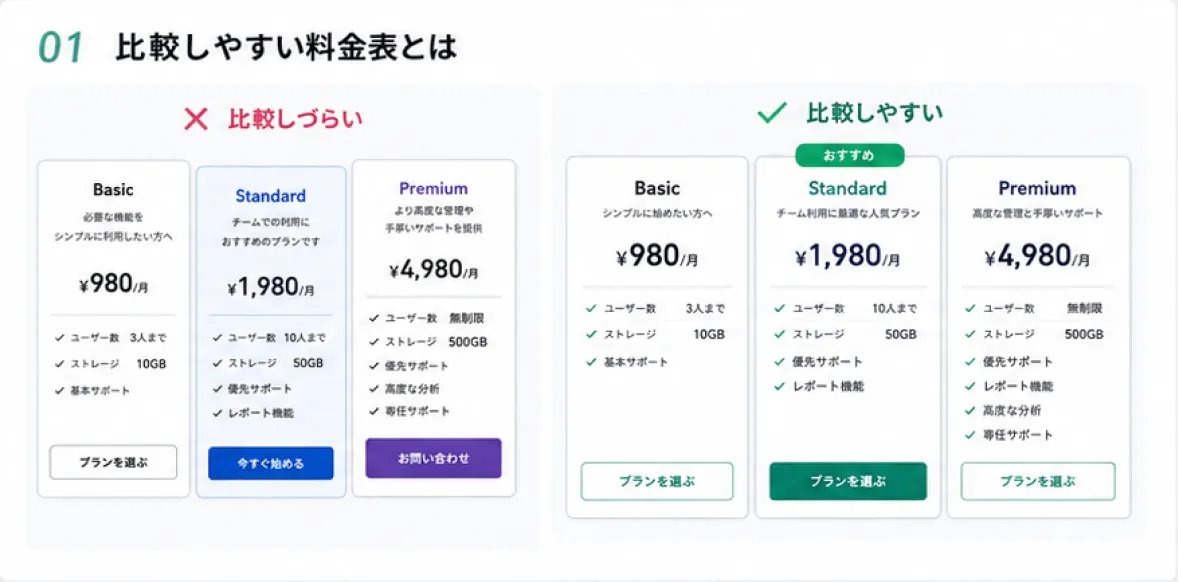The height and width of the screenshot is (582, 1178).
Task: Click checkmark beside right Premium 専任サポート
Action: click(x=970, y=435)
